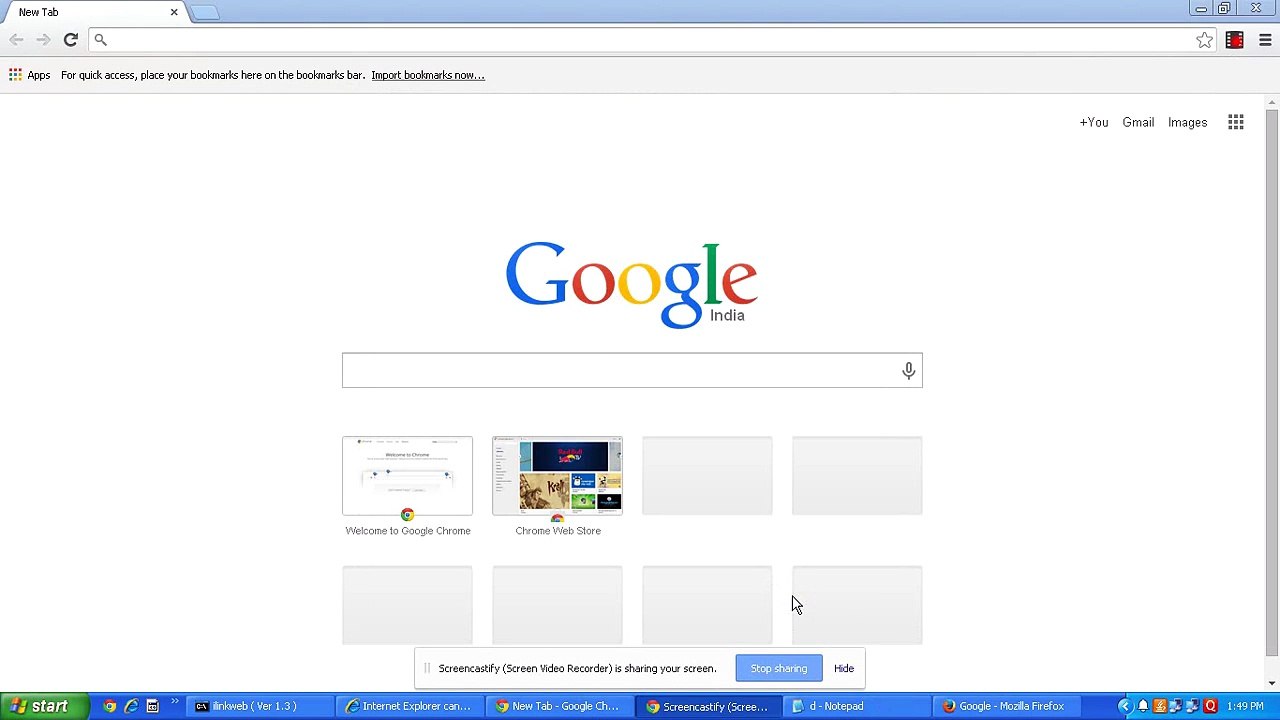Open the Google apps grid icon
Viewport: 1280px width, 720px height.
pos(1236,122)
